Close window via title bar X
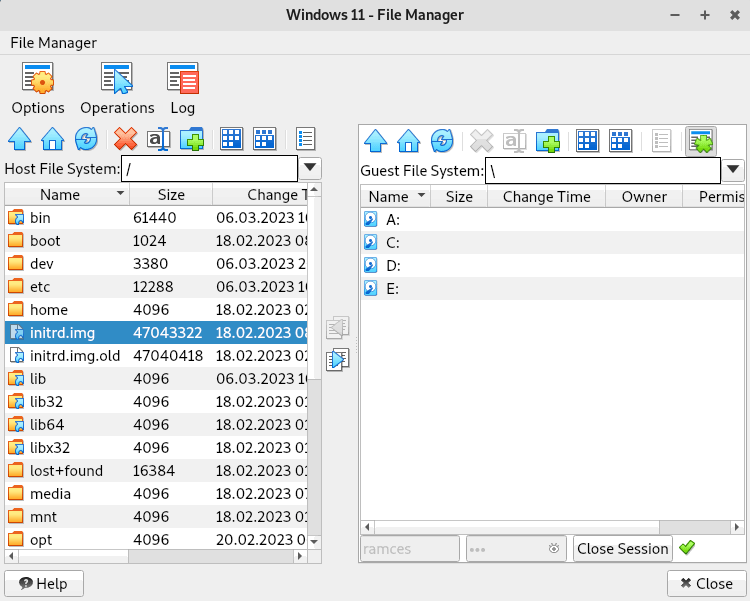Image resolution: width=750 pixels, height=601 pixels. (735, 15)
